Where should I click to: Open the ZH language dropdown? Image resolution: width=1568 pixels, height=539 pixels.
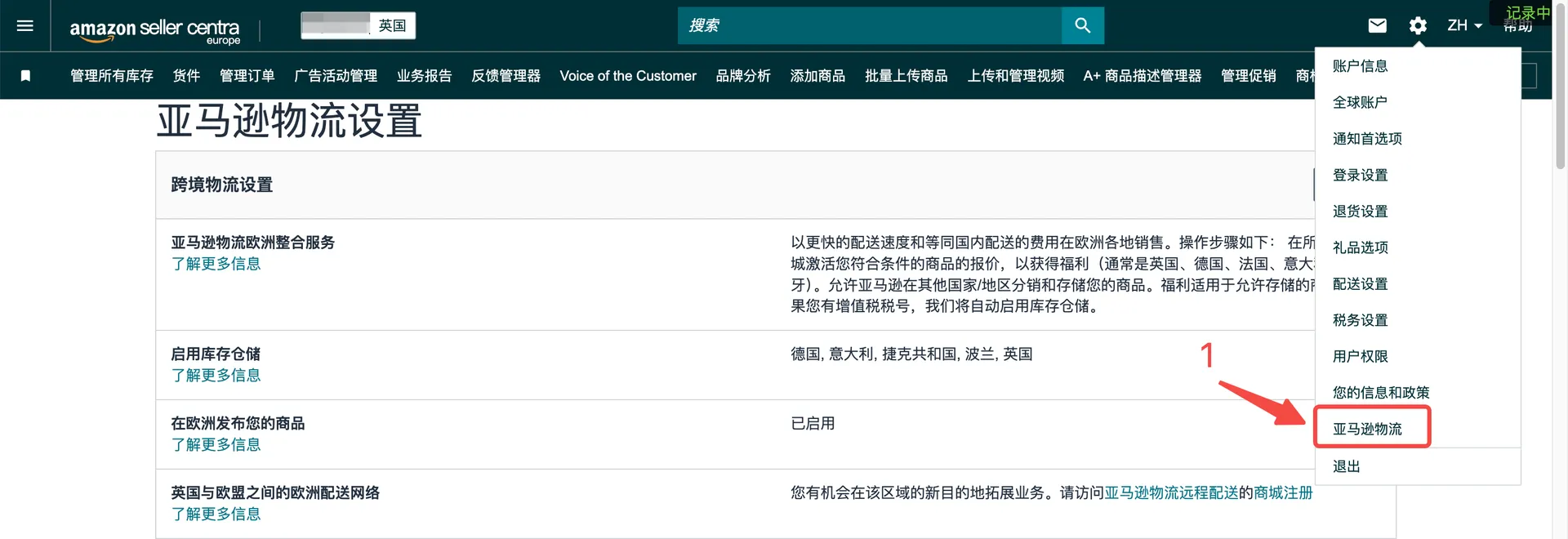pos(1464,25)
